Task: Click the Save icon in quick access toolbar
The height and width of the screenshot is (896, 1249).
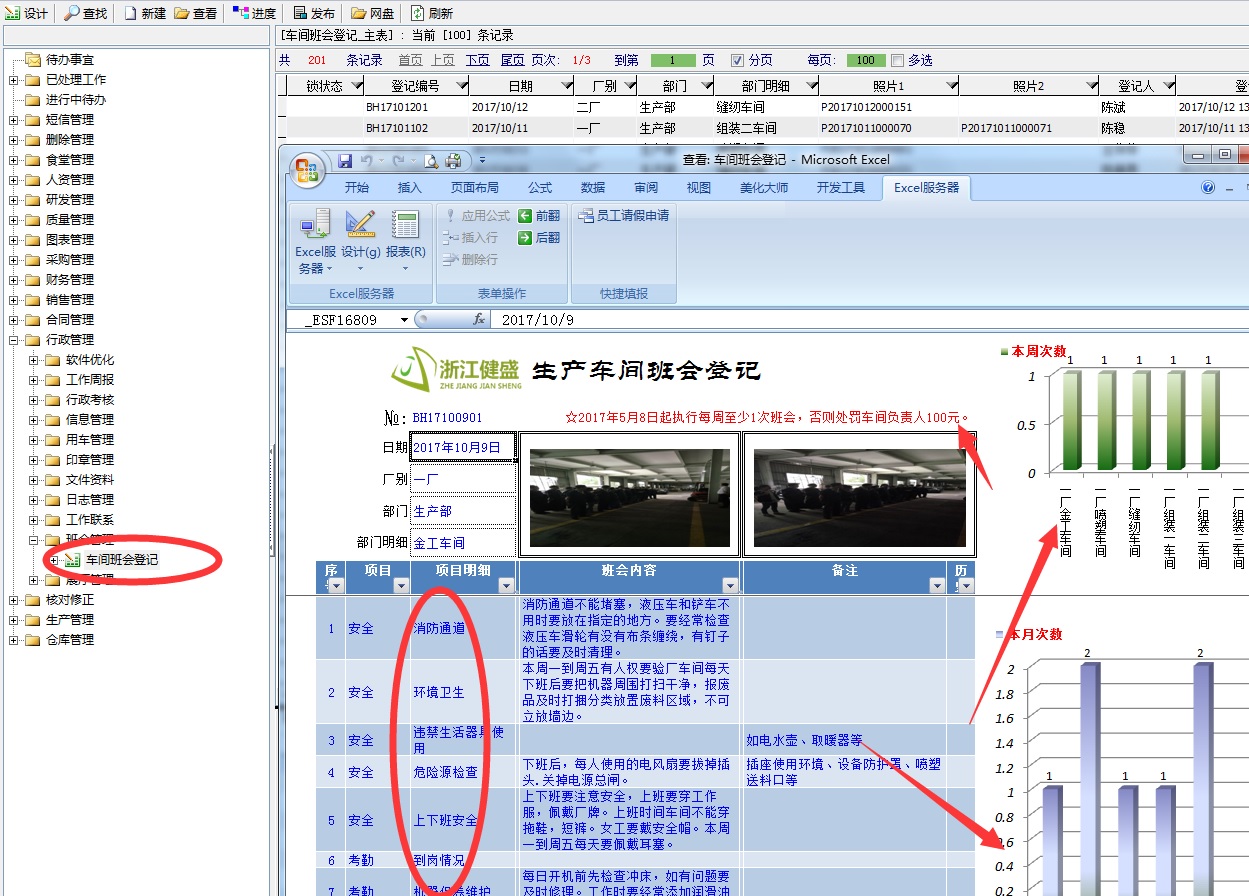Action: coord(345,160)
